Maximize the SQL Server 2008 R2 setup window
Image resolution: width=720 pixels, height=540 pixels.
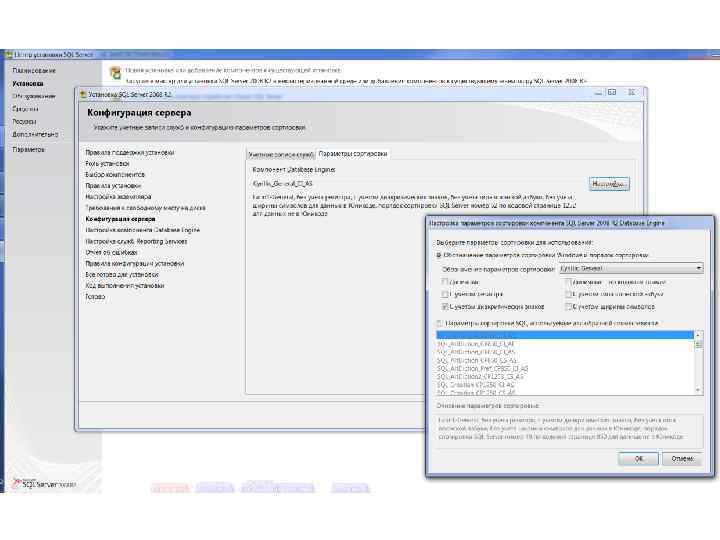(x=612, y=93)
